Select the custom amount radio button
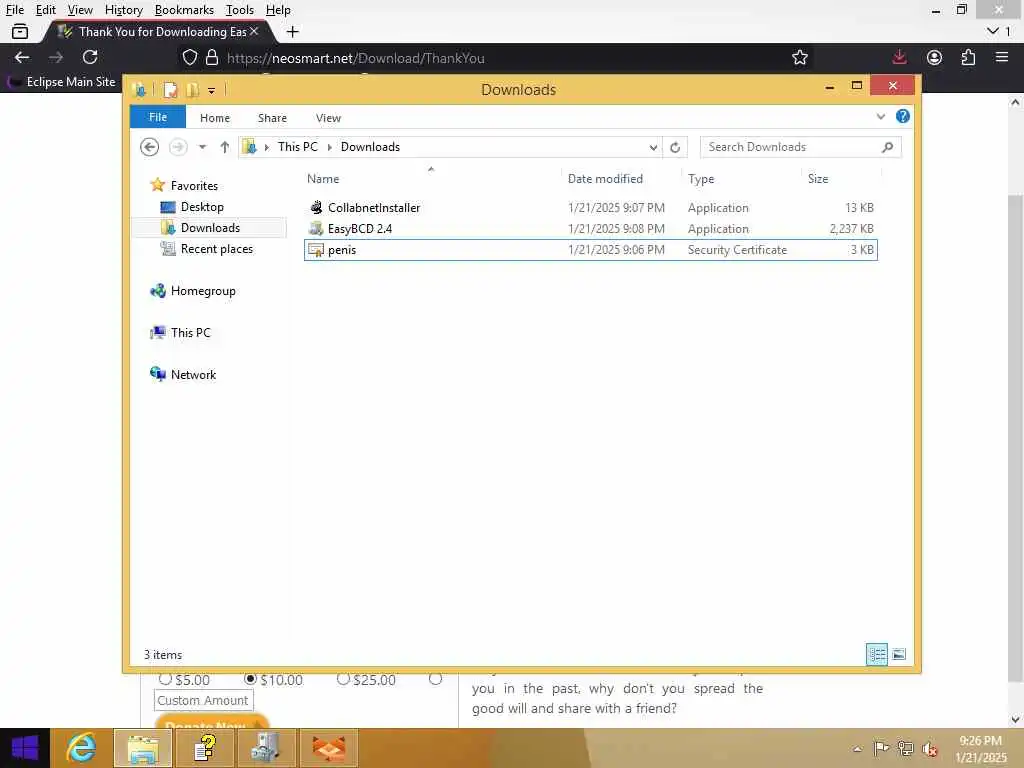This screenshot has width=1024, height=768. click(x=436, y=679)
